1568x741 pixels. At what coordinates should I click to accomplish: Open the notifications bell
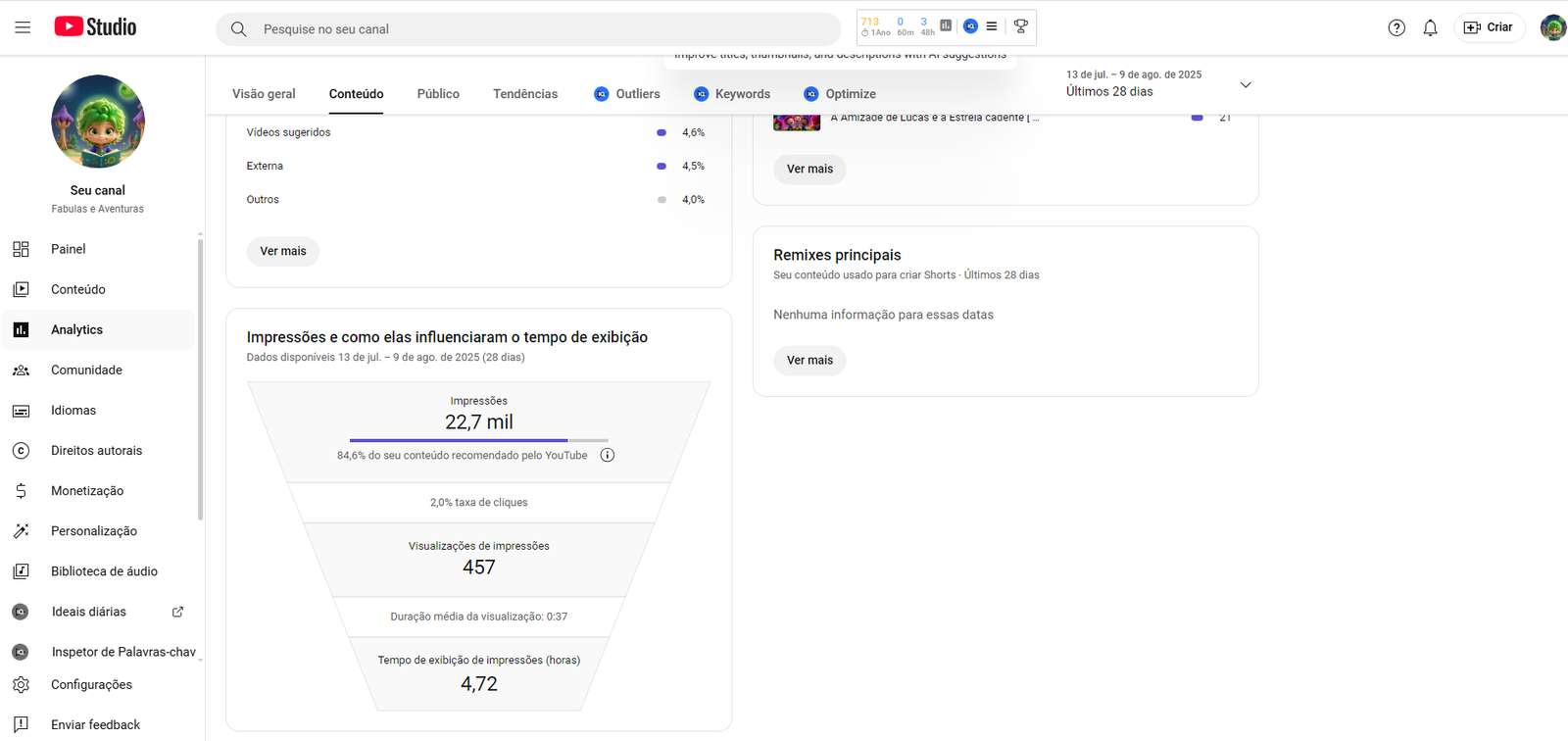[x=1430, y=28]
